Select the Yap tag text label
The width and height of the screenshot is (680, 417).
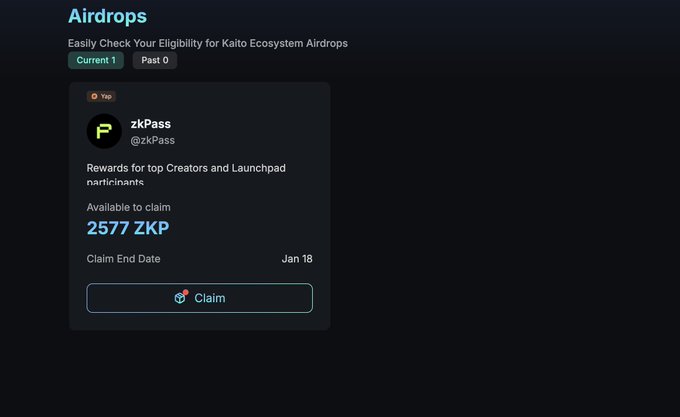click(107, 97)
